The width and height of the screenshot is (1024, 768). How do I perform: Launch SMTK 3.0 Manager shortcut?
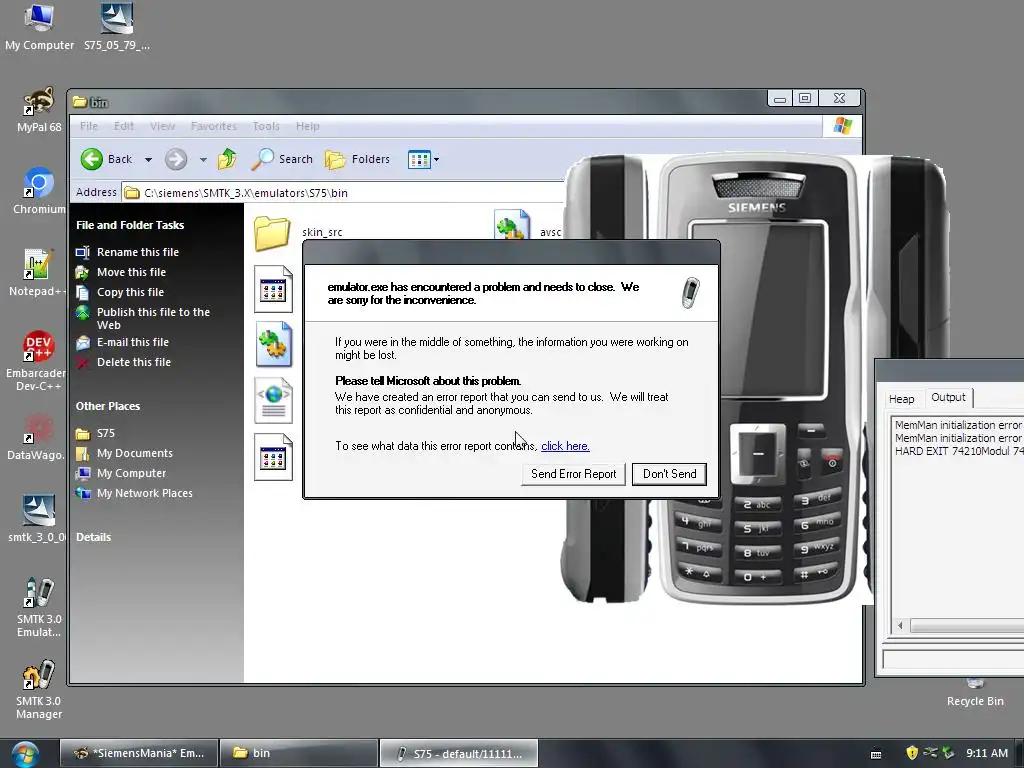39,690
